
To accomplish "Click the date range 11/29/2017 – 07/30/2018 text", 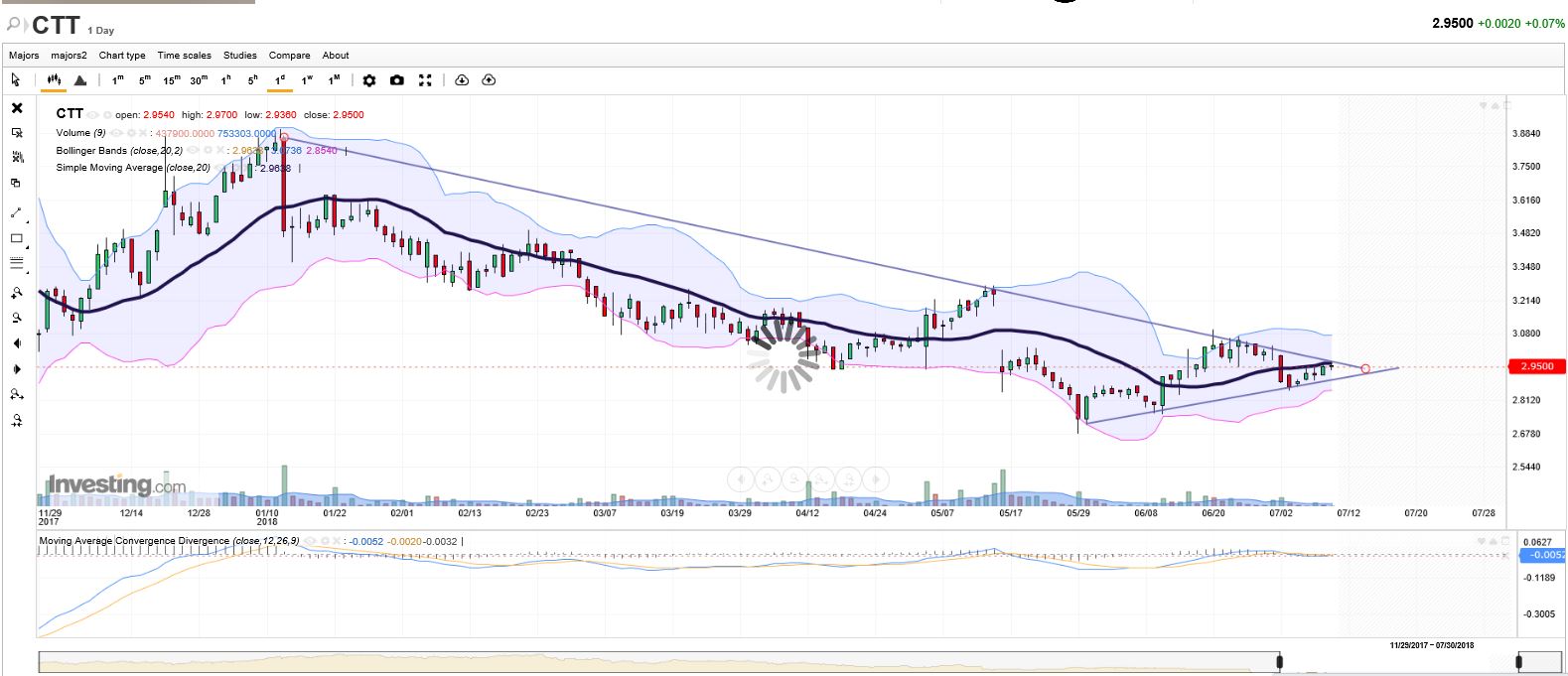I will (1432, 645).
